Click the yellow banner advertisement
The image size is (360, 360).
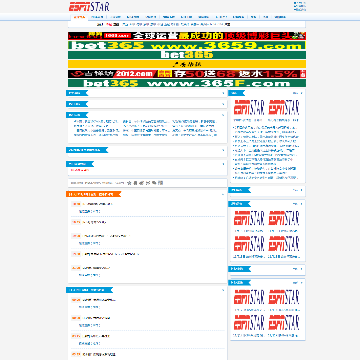187,64
